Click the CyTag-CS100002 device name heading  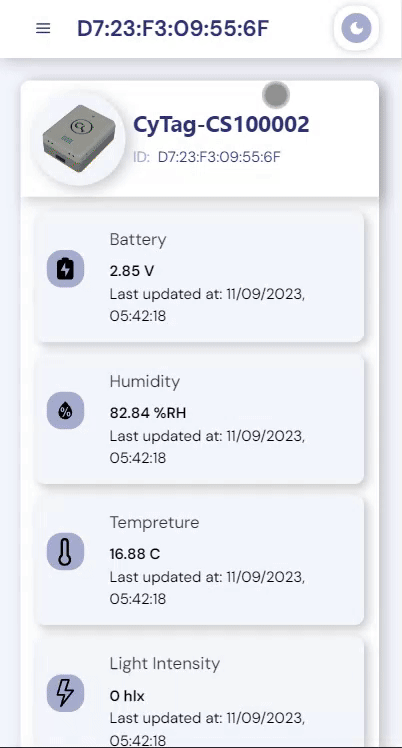point(221,125)
